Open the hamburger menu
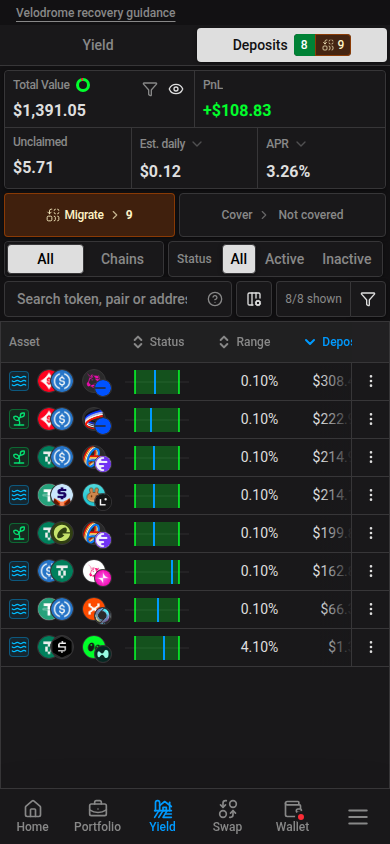Screen dimensions: 390x844 point(358,817)
